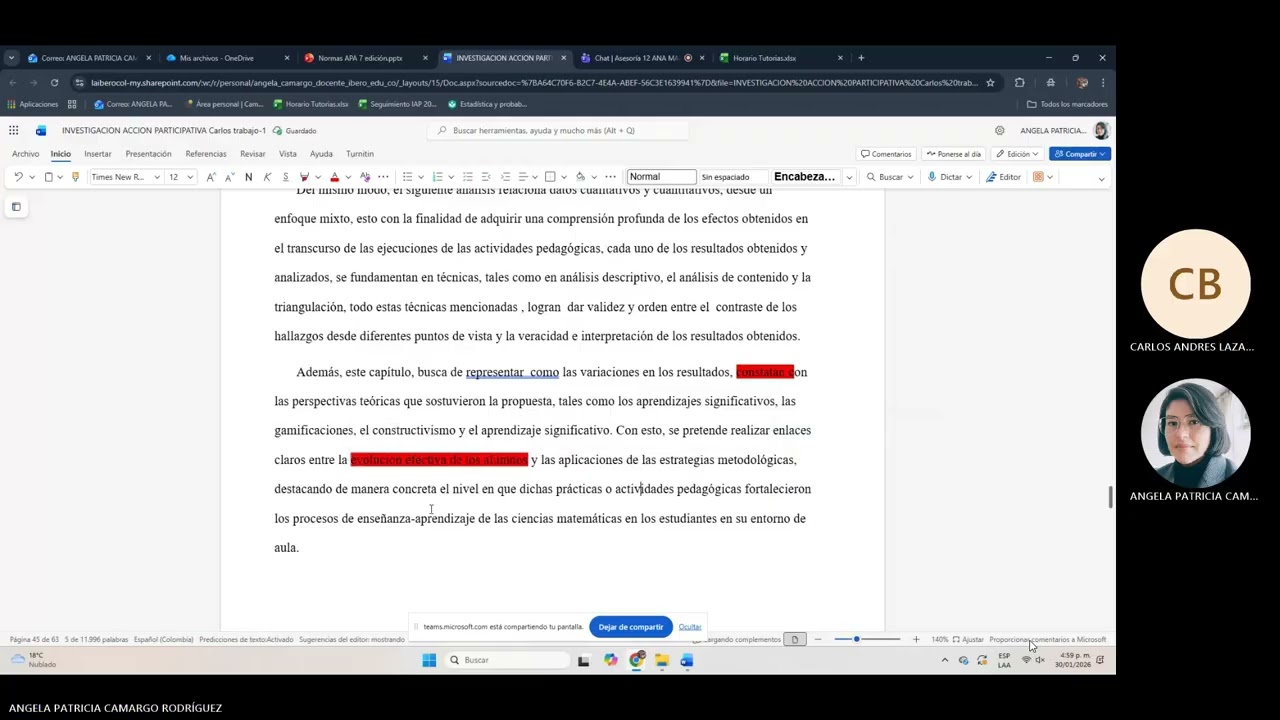This screenshot has height=720, width=1280.
Task: Select the Normal style
Action: pos(661,177)
